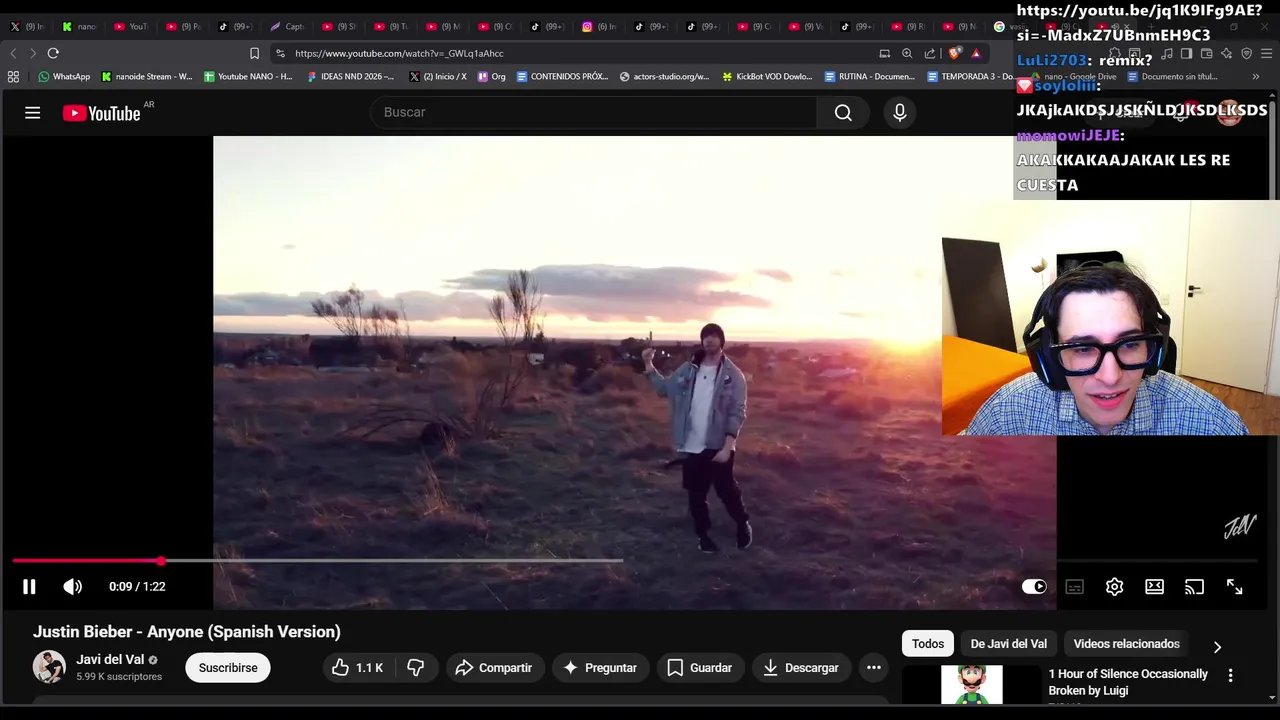Enter fullscreen mode
Image resolution: width=1280 pixels, height=720 pixels.
(1234, 587)
